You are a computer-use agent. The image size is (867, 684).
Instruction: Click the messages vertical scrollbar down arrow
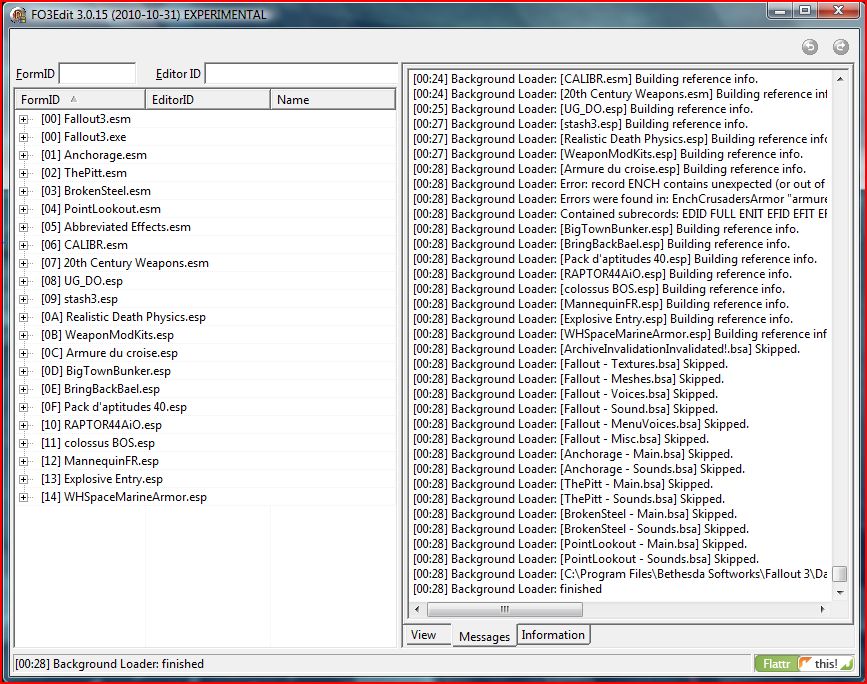(x=839, y=590)
